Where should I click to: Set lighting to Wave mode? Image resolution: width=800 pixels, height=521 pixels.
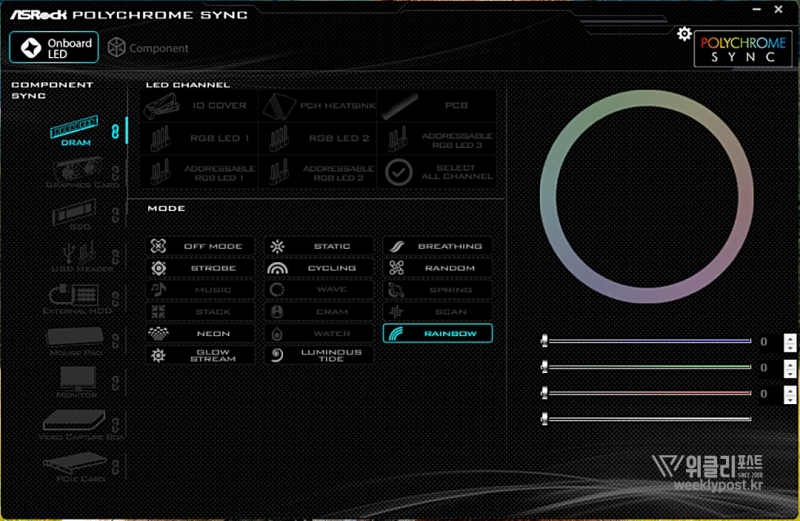[319, 289]
